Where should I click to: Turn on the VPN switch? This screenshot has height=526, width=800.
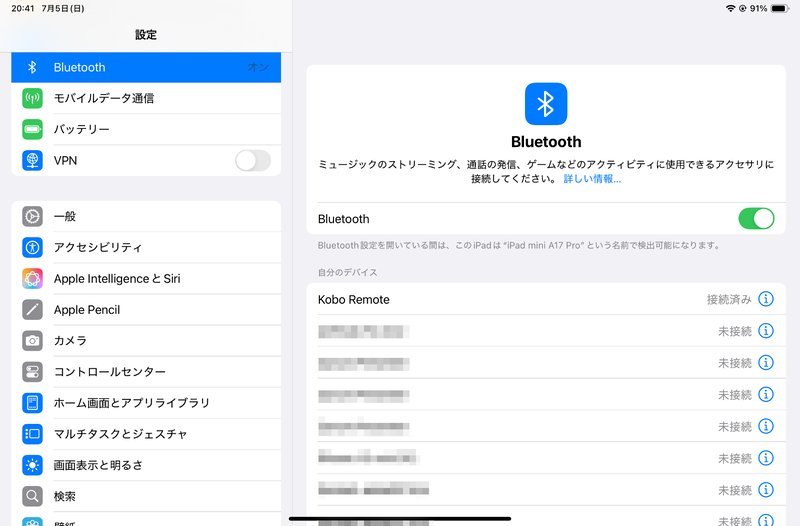(x=253, y=161)
